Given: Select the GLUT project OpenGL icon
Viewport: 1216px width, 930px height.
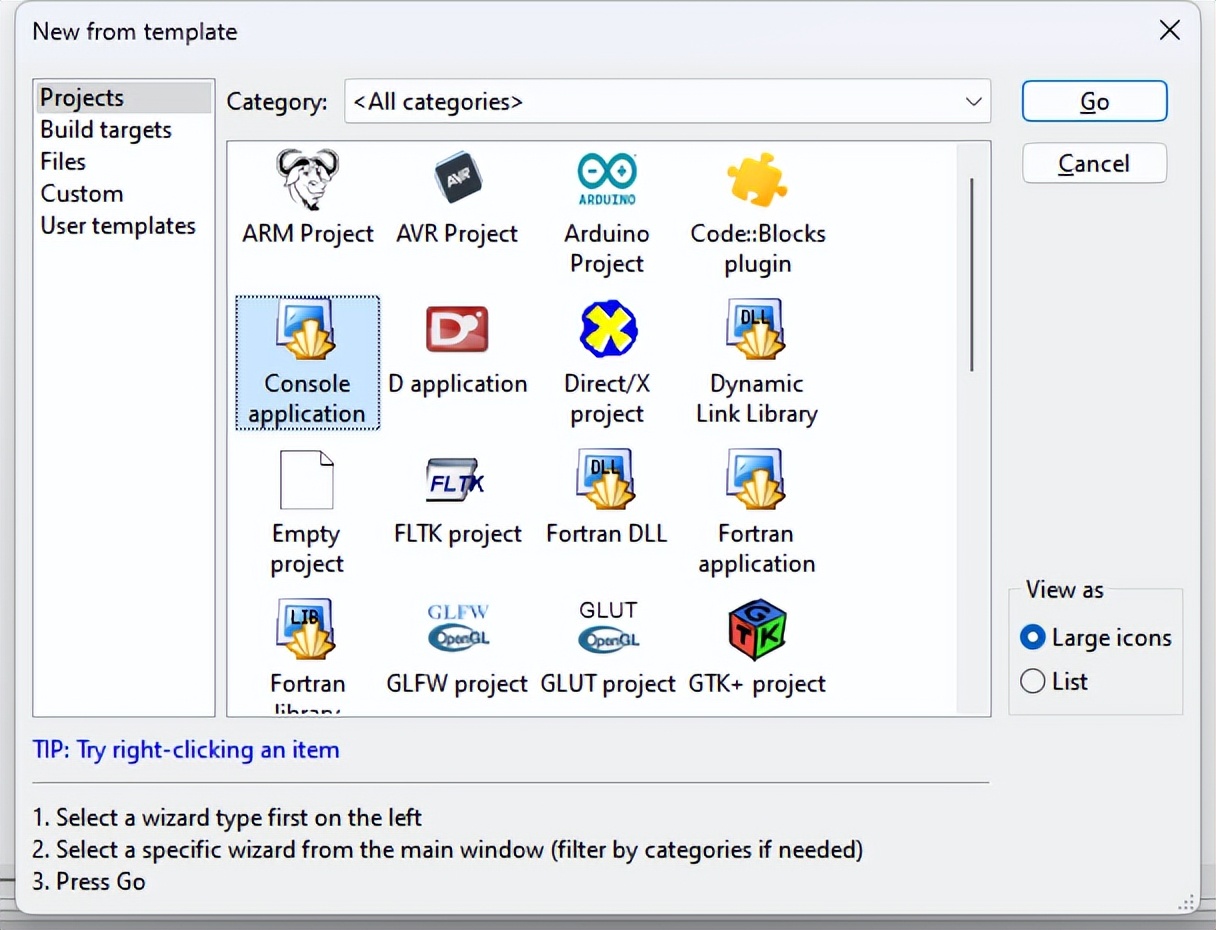Looking at the screenshot, I should (608, 628).
